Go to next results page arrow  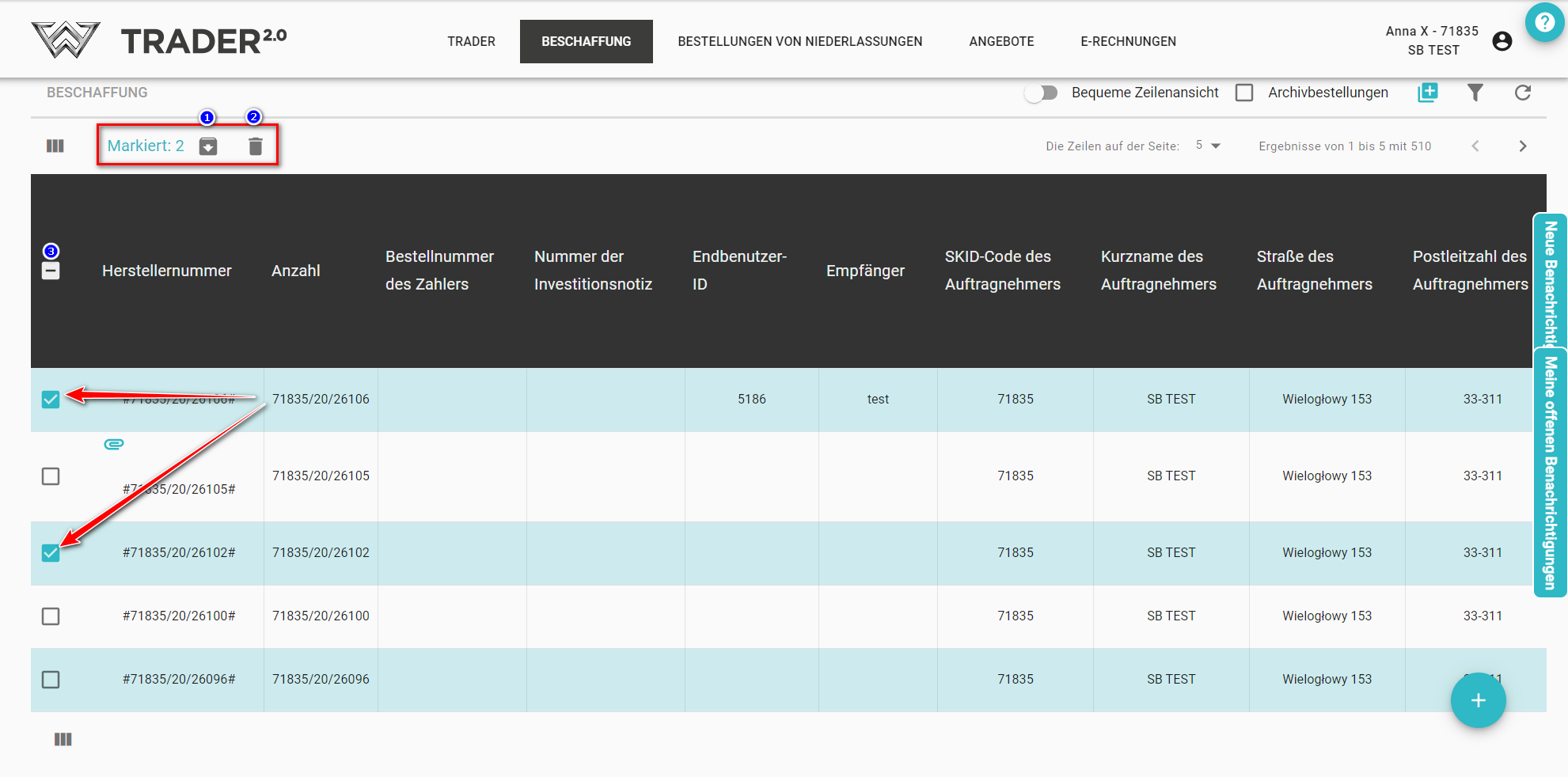1522,146
